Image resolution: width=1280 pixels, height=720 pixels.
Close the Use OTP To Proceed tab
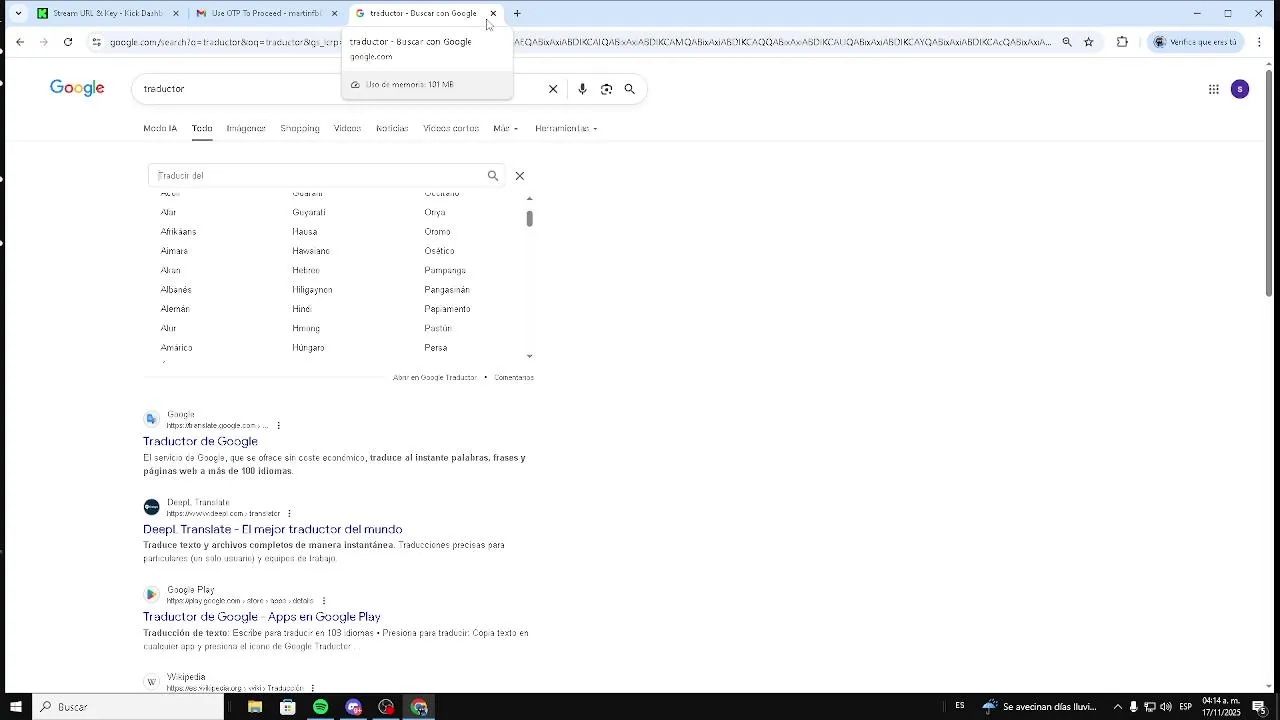pyautogui.click(x=334, y=13)
